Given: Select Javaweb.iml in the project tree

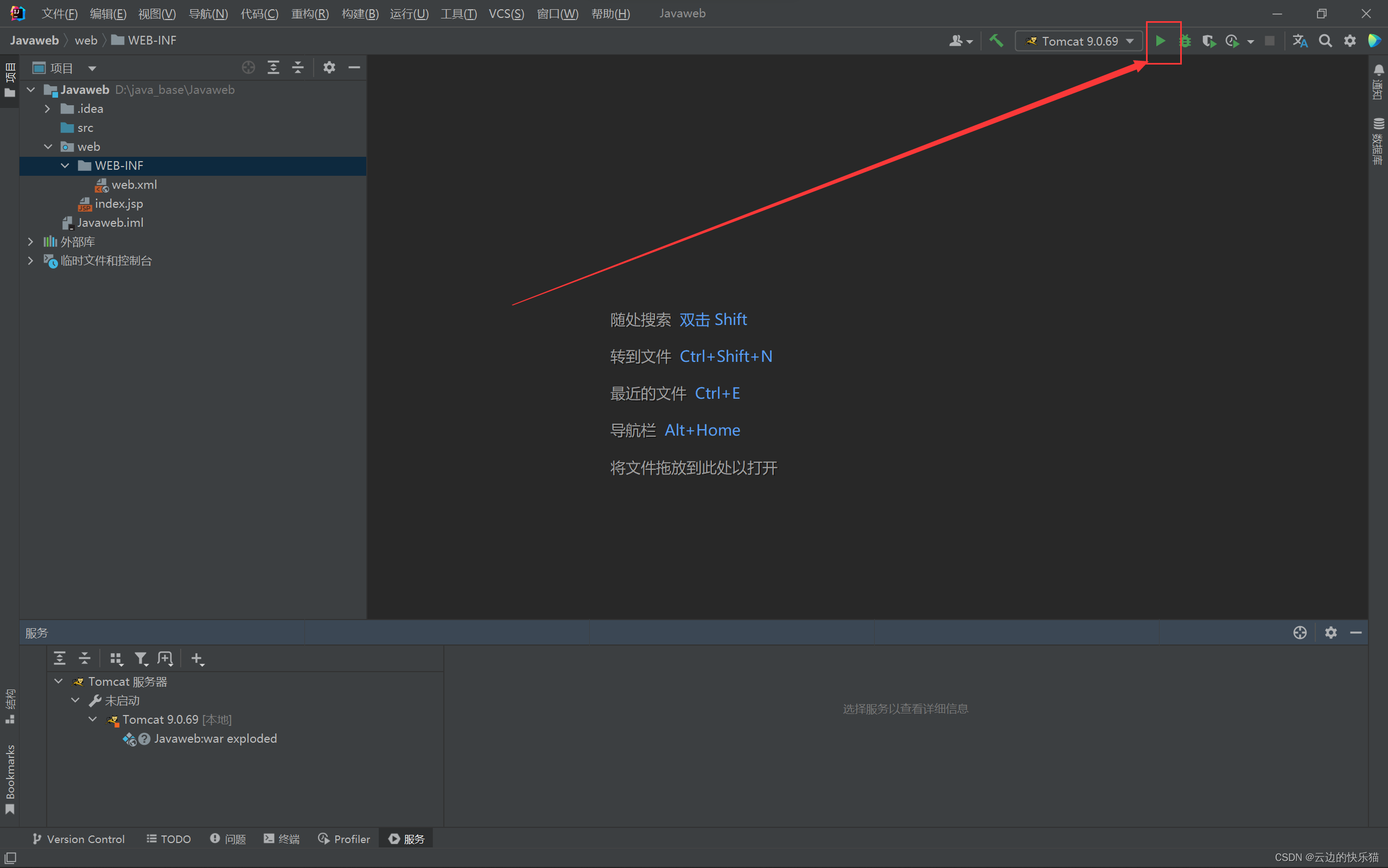Looking at the screenshot, I should point(110,223).
